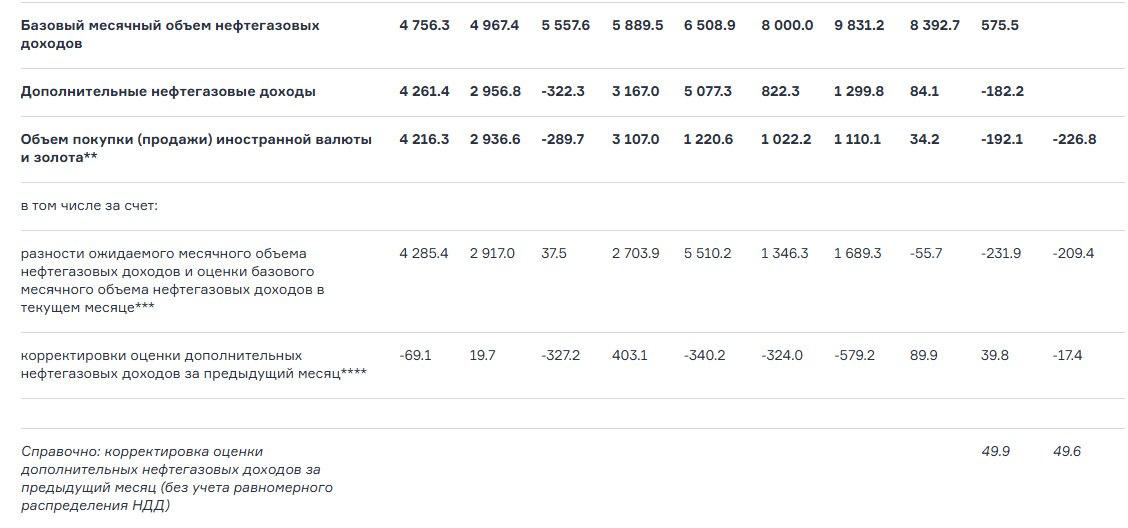The width and height of the screenshot is (1128, 528).
Task: Click the cell showing 4 285.4
Action: coord(424,253)
